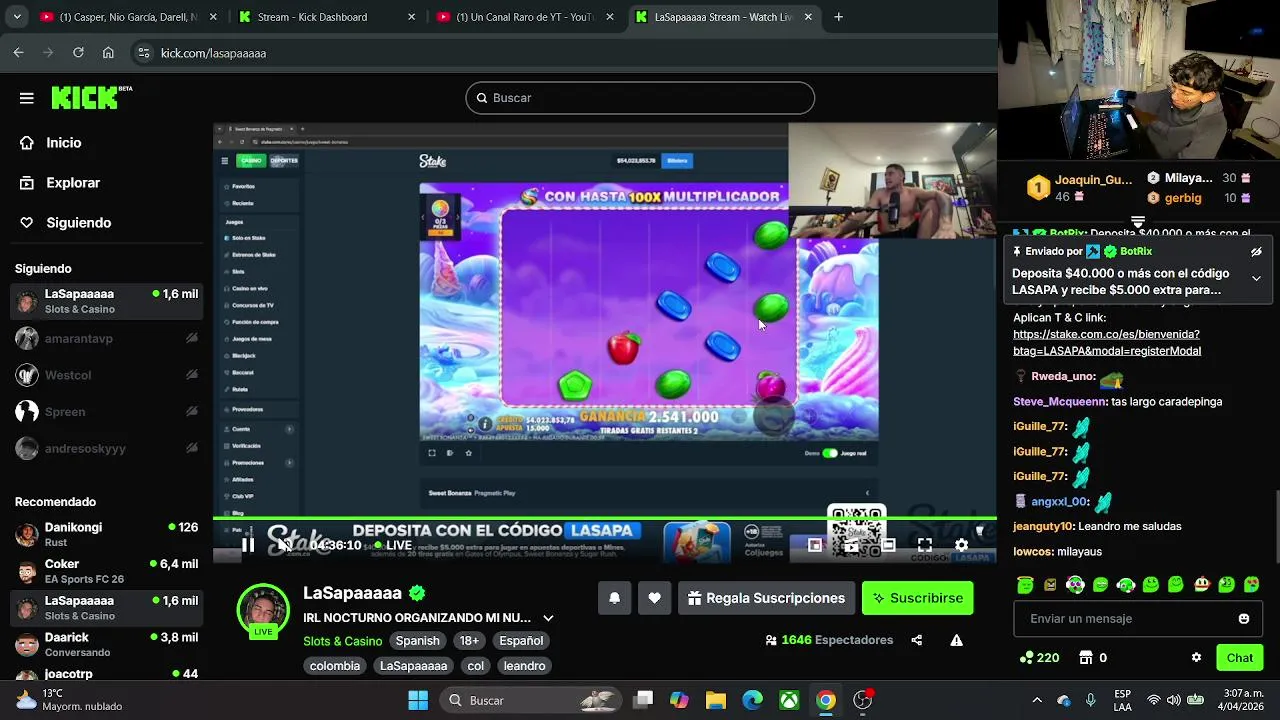Open recommended channel Daarick
This screenshot has width=1280, height=720.
point(106,644)
